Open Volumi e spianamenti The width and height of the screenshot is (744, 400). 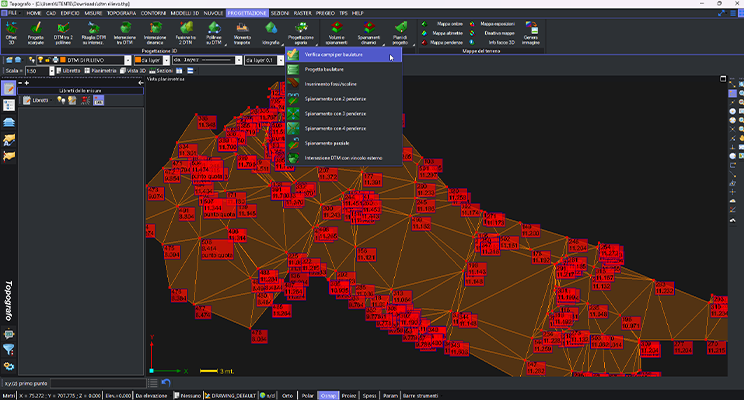(336, 33)
